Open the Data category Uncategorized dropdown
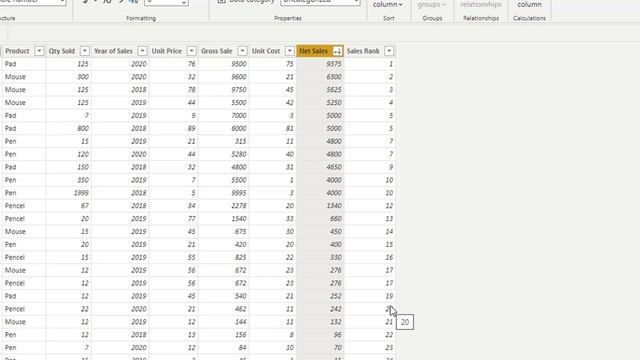The height and width of the screenshot is (360, 640). click(320, 2)
